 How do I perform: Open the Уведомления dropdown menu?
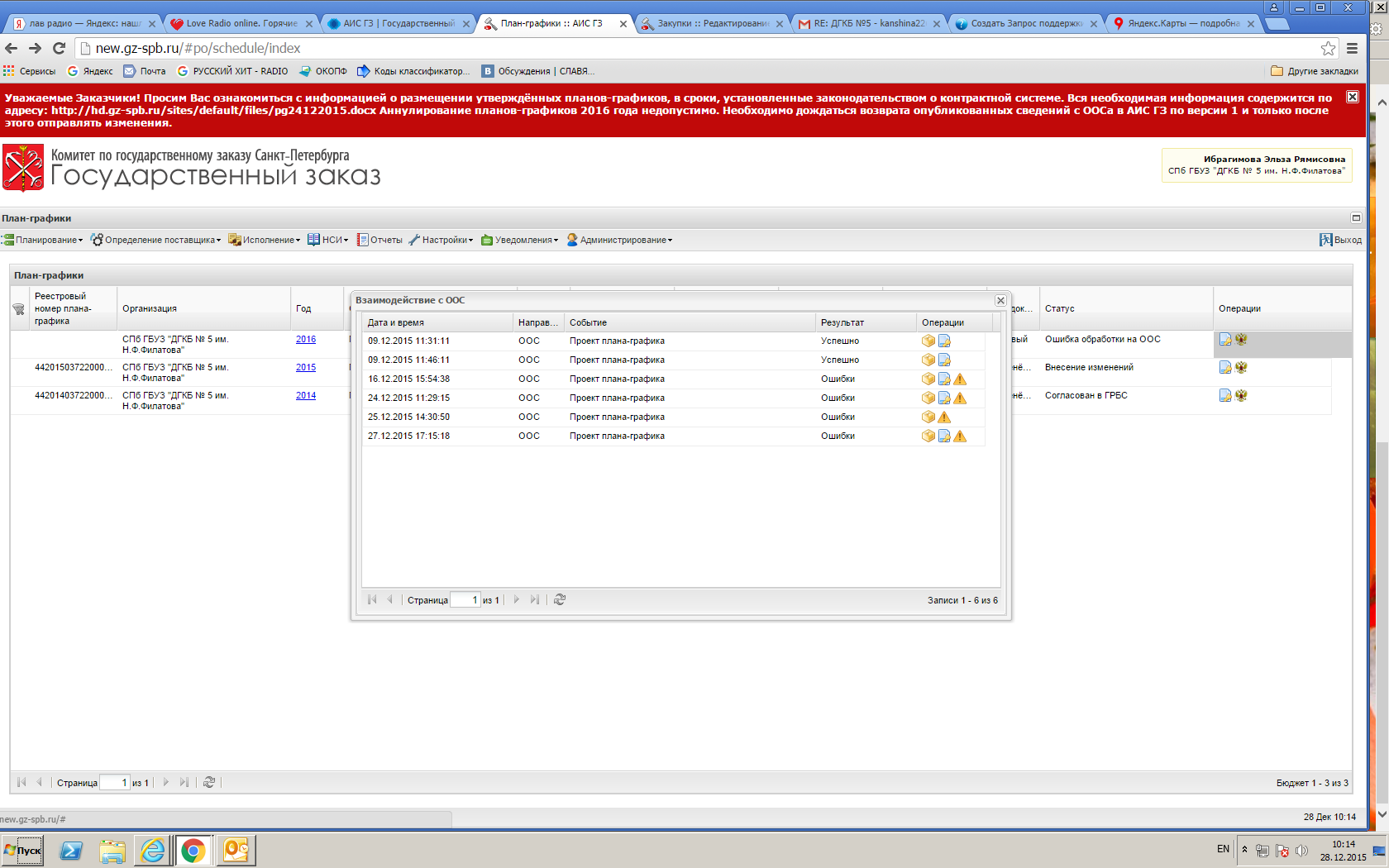tap(520, 240)
